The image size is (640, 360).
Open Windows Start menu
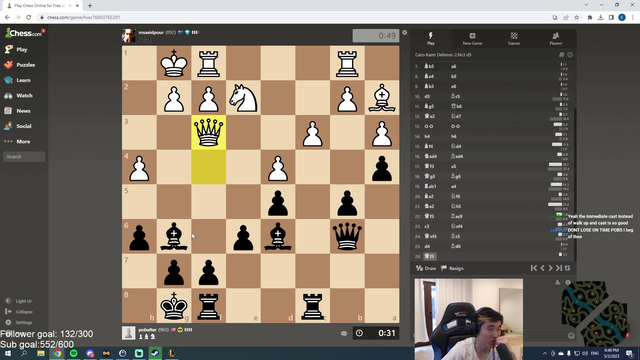point(8,353)
